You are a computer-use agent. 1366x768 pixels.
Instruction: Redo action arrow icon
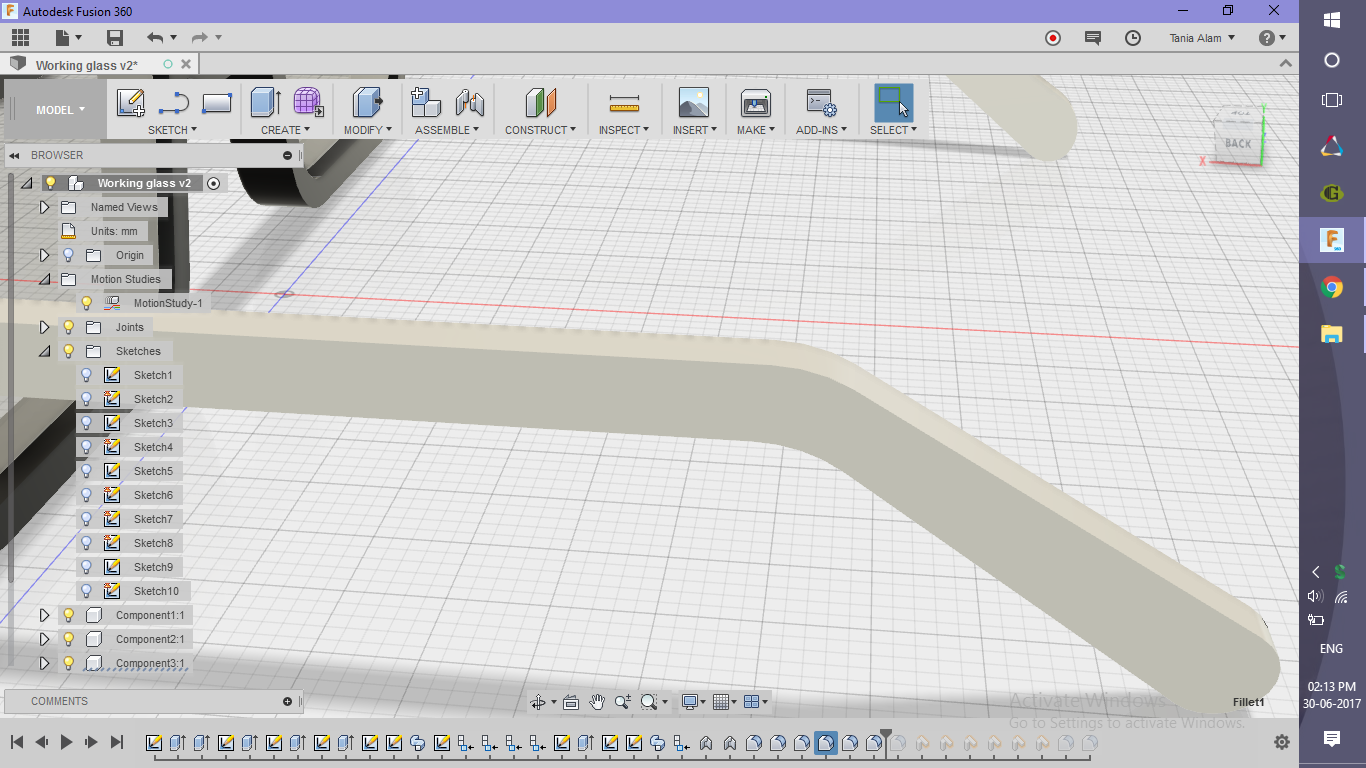[x=199, y=38]
